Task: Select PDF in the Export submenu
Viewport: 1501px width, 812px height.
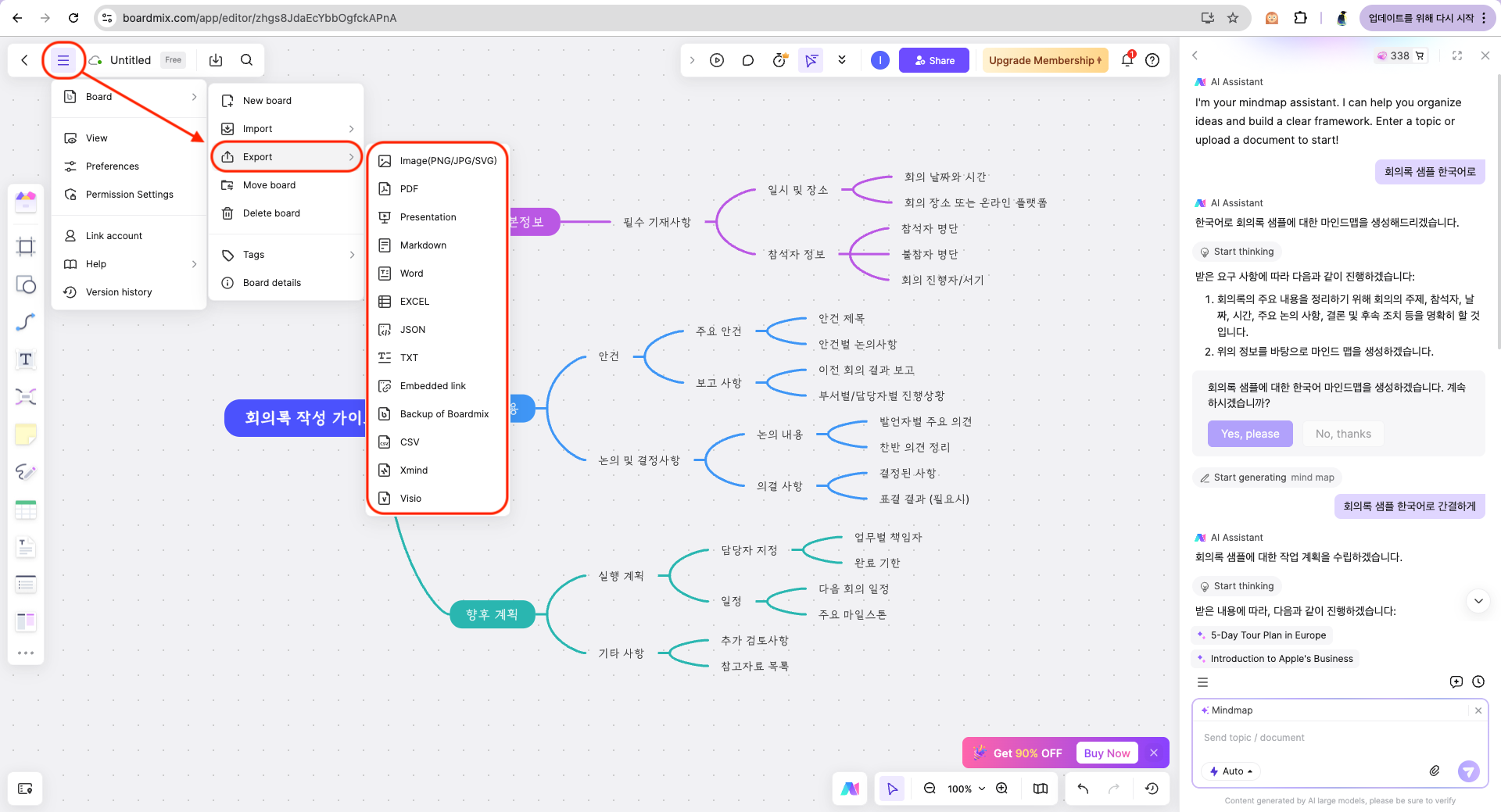Action: 407,188
